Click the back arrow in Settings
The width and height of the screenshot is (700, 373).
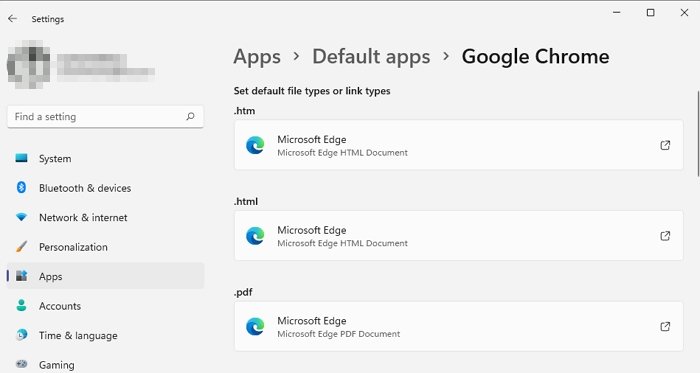[x=12, y=18]
